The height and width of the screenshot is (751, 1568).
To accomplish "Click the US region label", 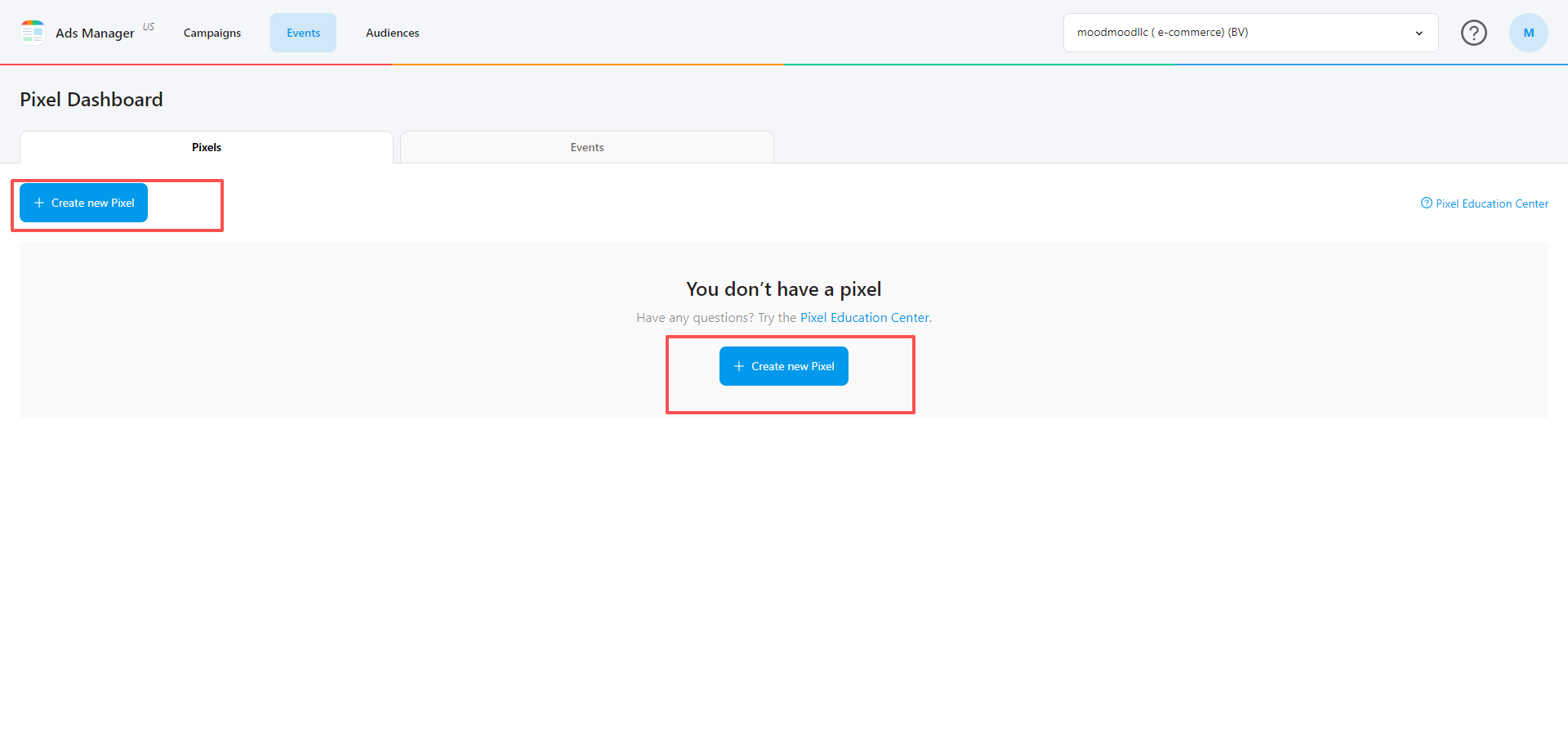I will click(149, 27).
